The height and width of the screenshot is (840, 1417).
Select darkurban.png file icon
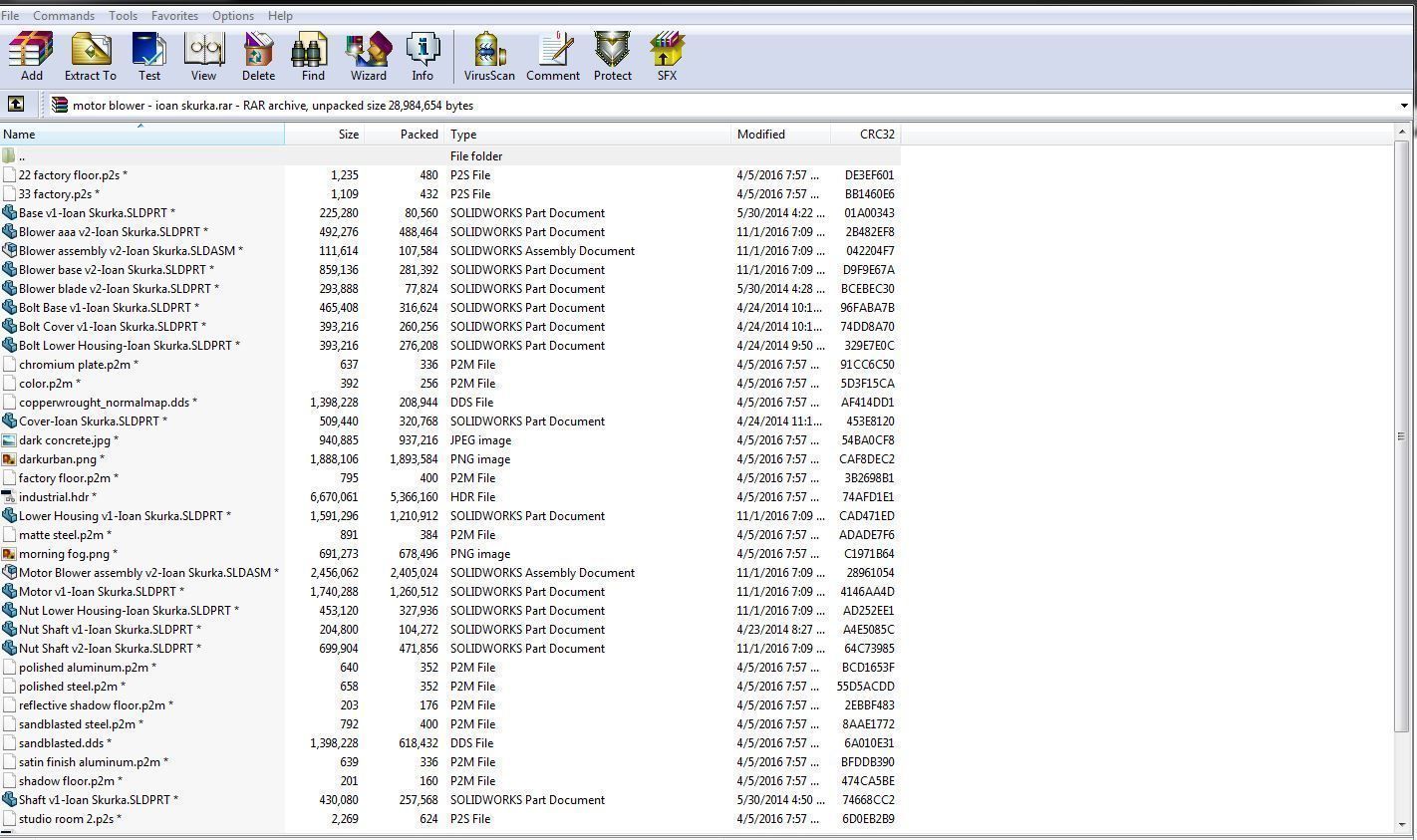click(x=10, y=458)
